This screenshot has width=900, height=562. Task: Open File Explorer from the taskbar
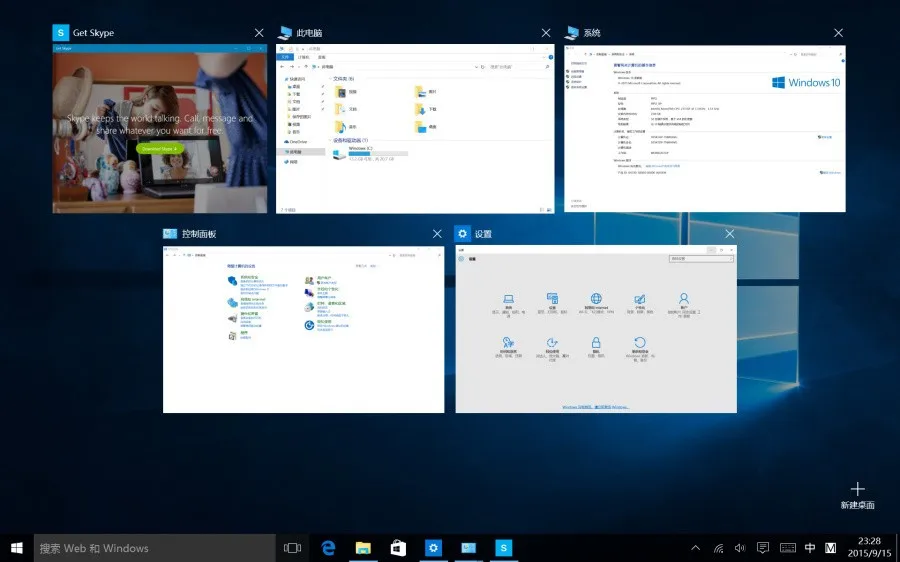tap(363, 548)
